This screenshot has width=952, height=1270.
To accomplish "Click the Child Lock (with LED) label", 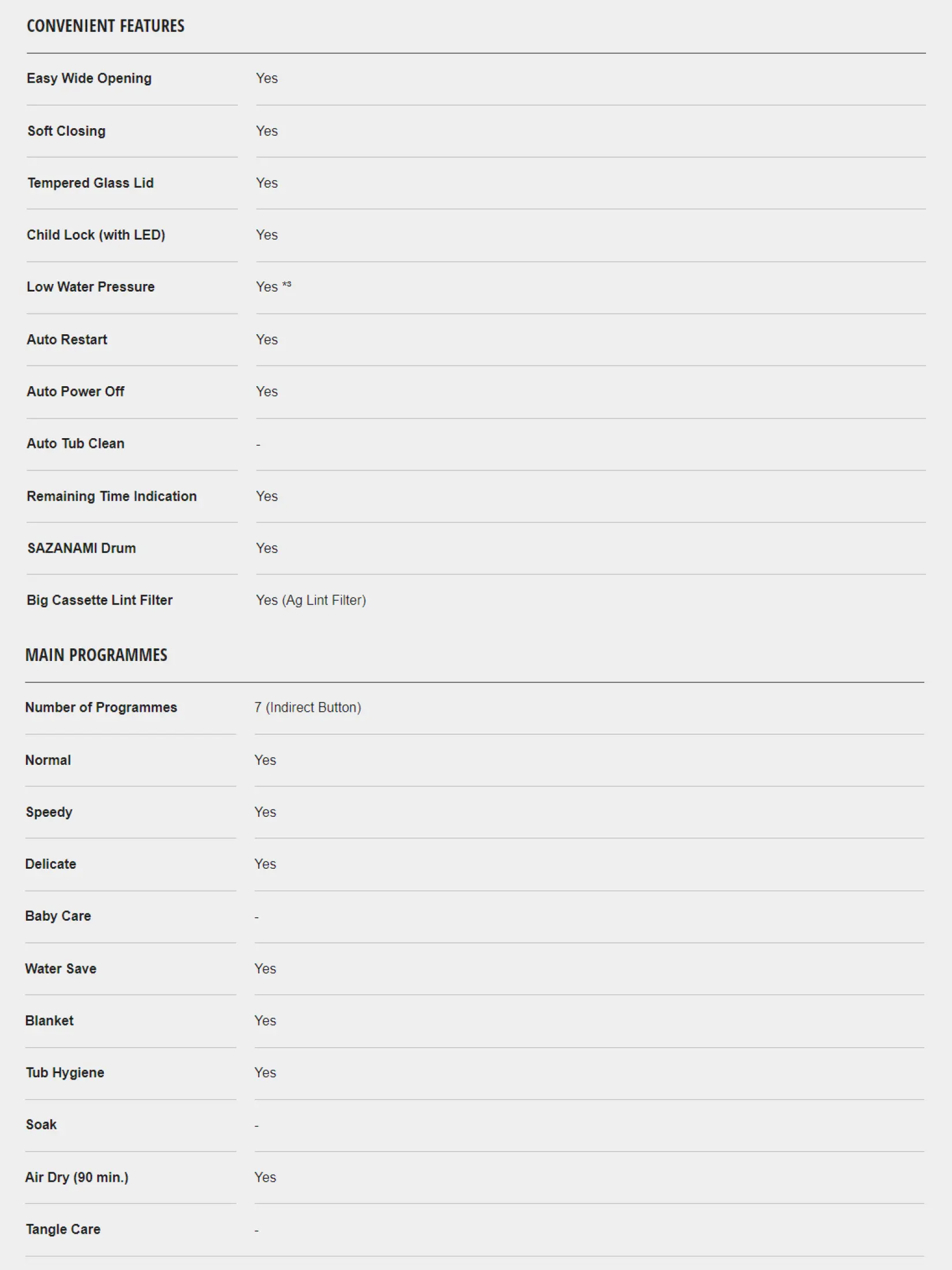I will (x=96, y=235).
